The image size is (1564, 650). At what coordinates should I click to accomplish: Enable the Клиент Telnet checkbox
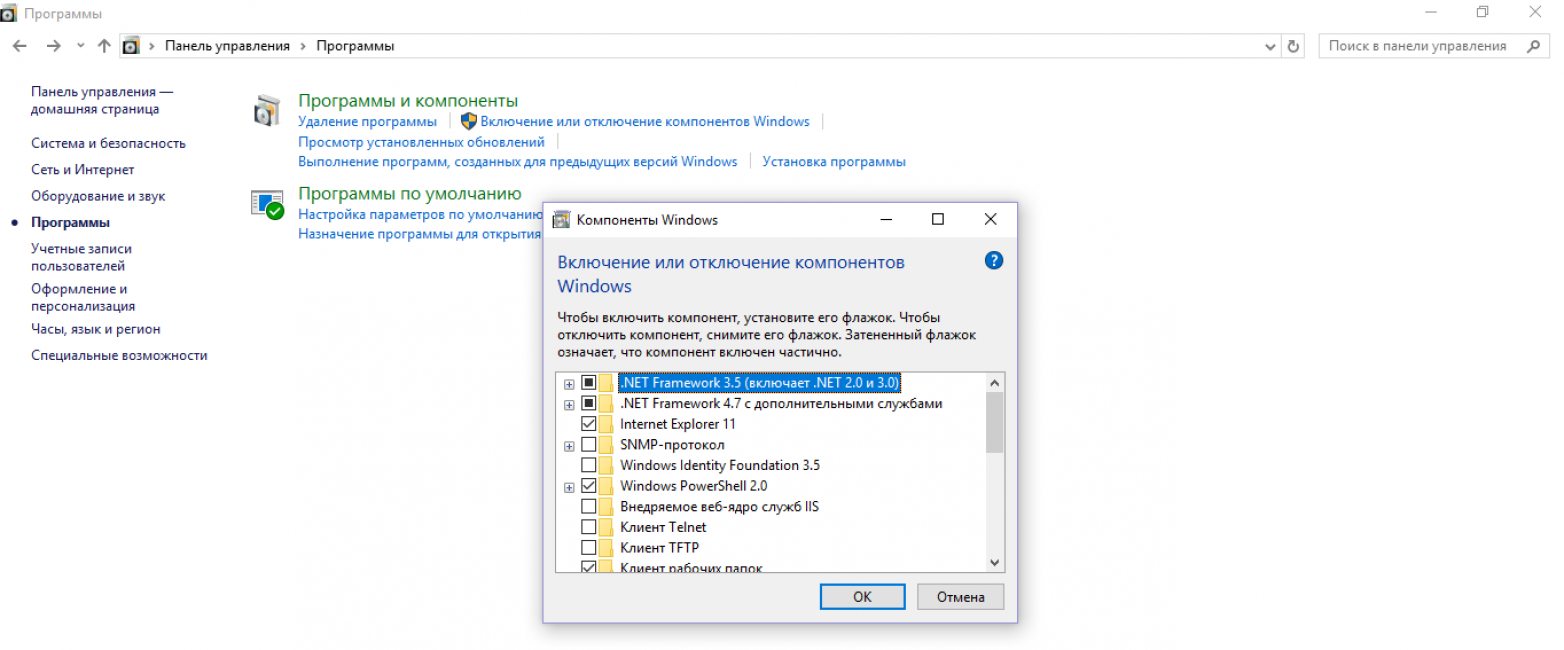click(589, 526)
